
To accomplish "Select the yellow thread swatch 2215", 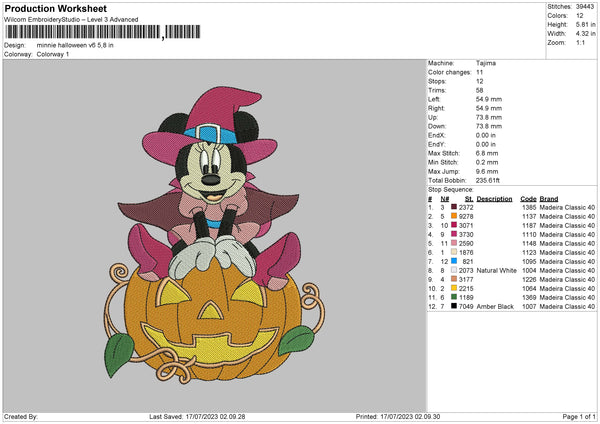I will pos(454,288).
